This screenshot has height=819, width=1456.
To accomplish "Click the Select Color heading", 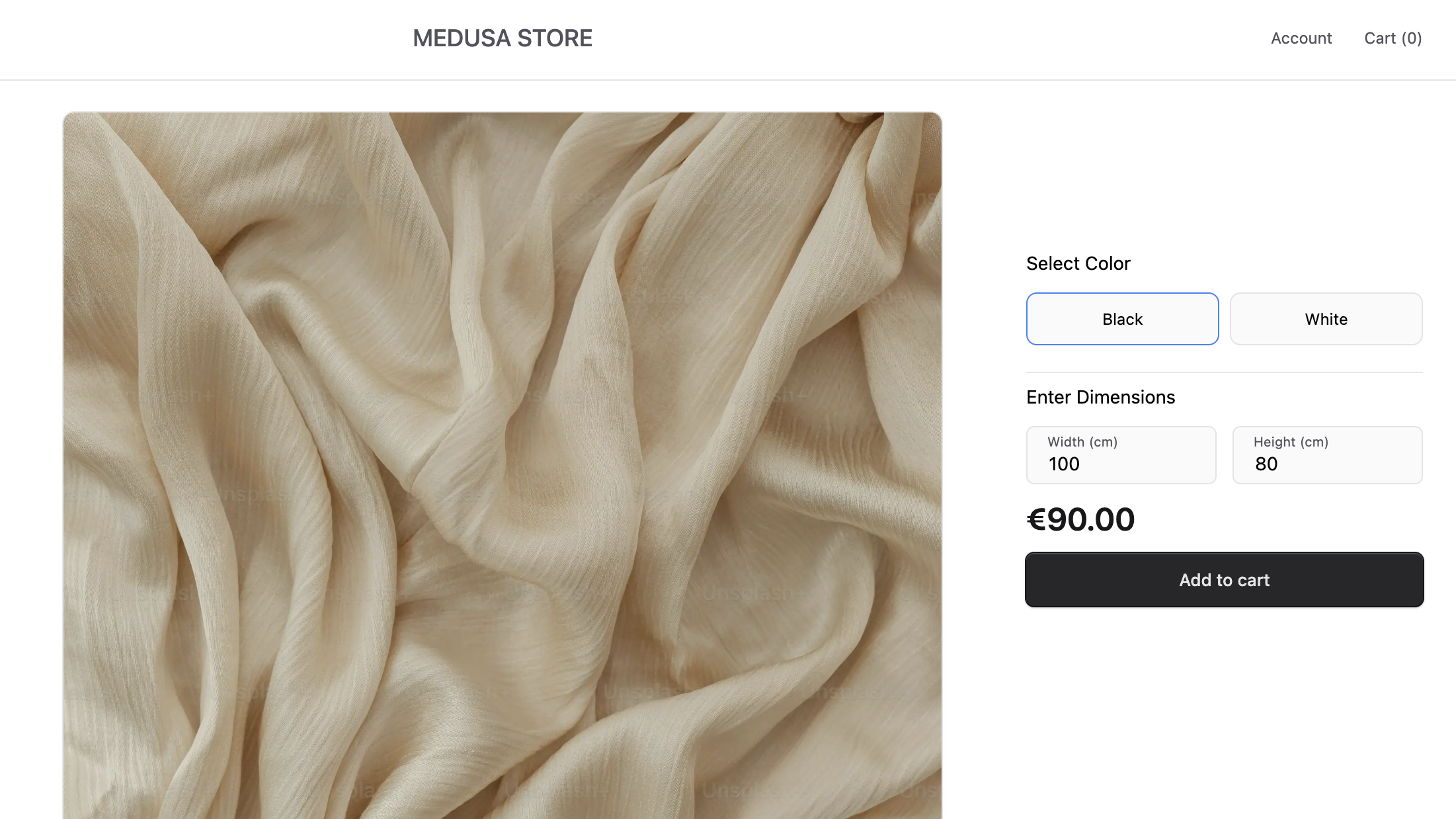I will point(1078,263).
